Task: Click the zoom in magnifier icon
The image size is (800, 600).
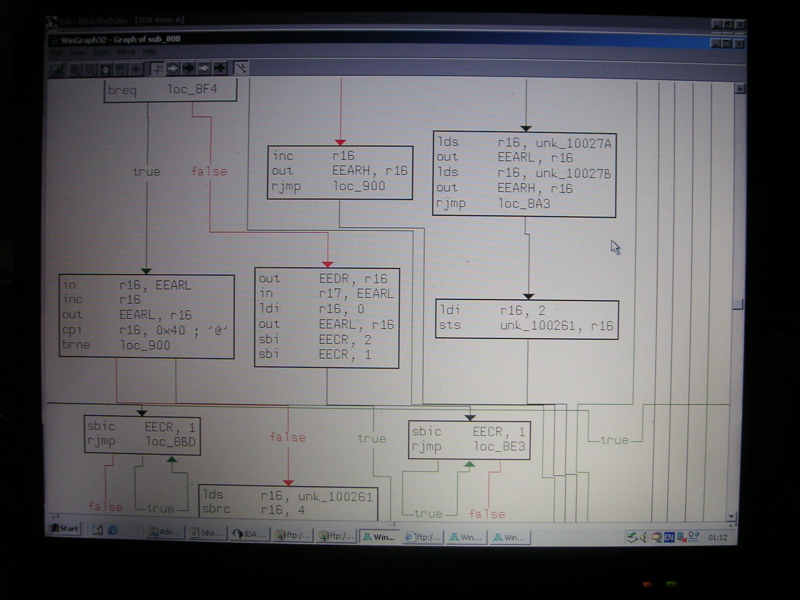Action: tap(74, 69)
